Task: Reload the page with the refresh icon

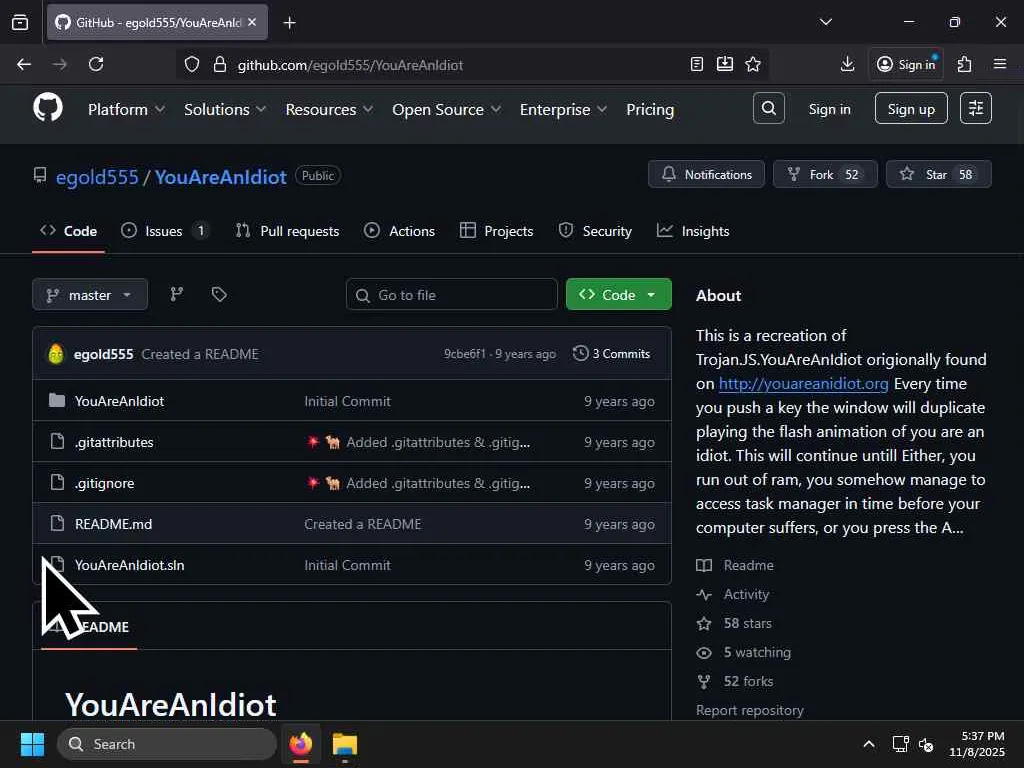Action: pos(96,64)
